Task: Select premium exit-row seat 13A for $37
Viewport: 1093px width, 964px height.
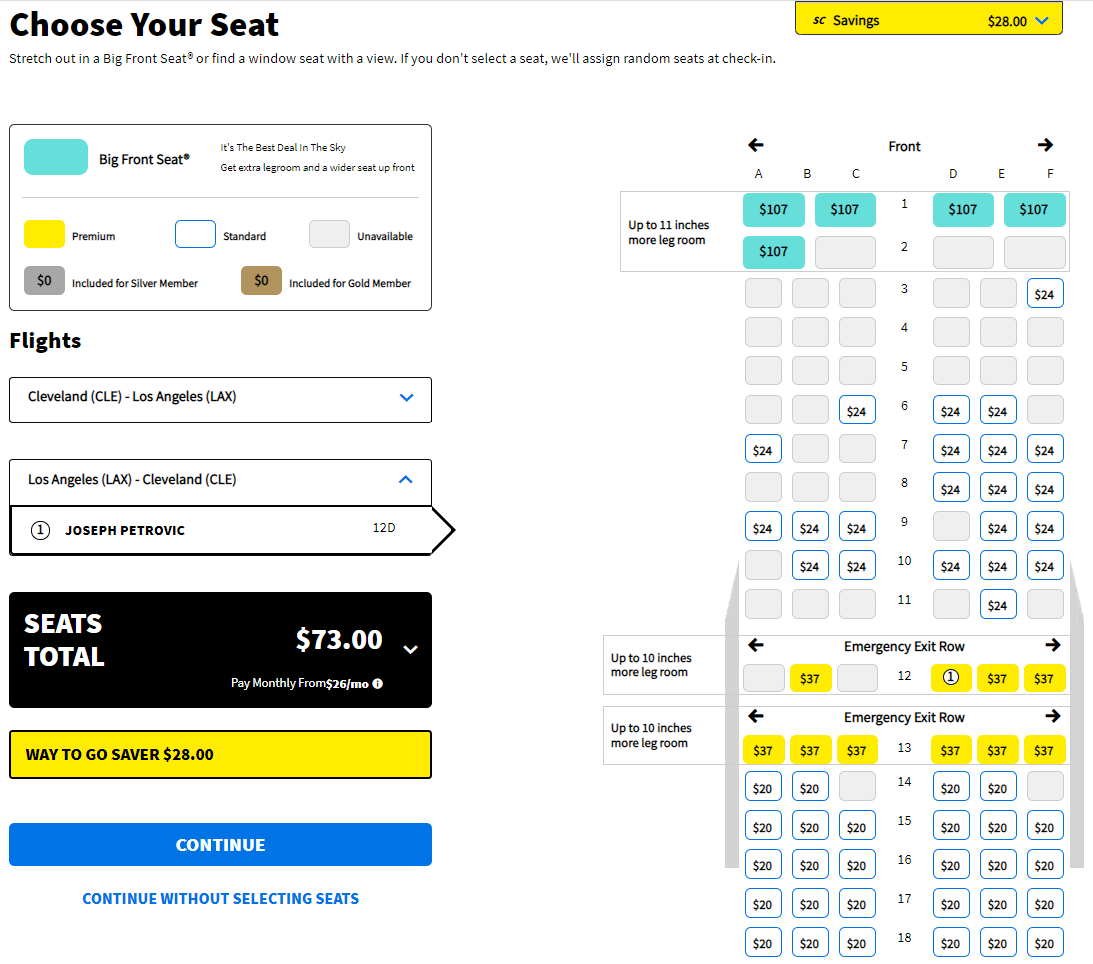Action: pos(763,750)
